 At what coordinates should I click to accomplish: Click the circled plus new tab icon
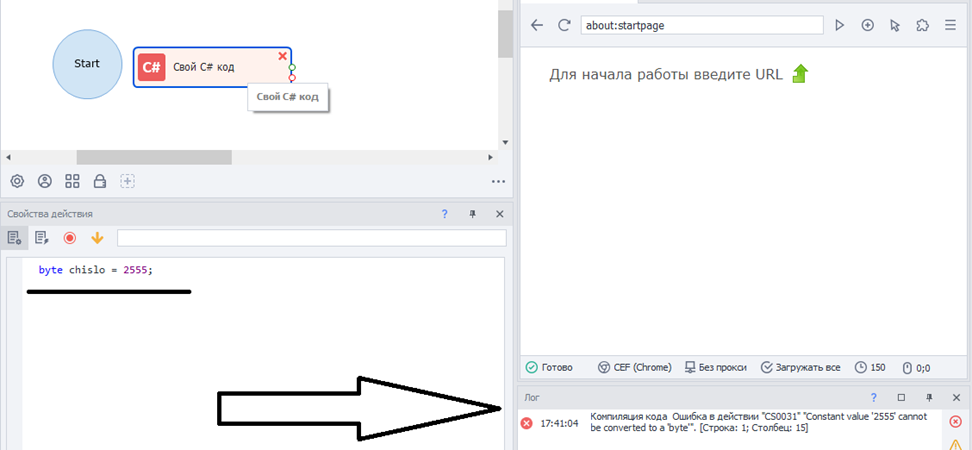868,25
